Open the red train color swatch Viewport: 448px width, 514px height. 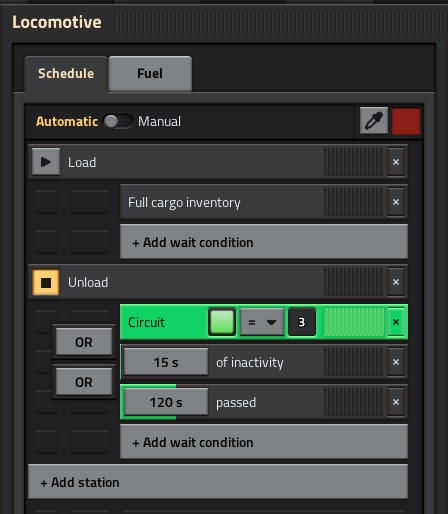[406, 121]
